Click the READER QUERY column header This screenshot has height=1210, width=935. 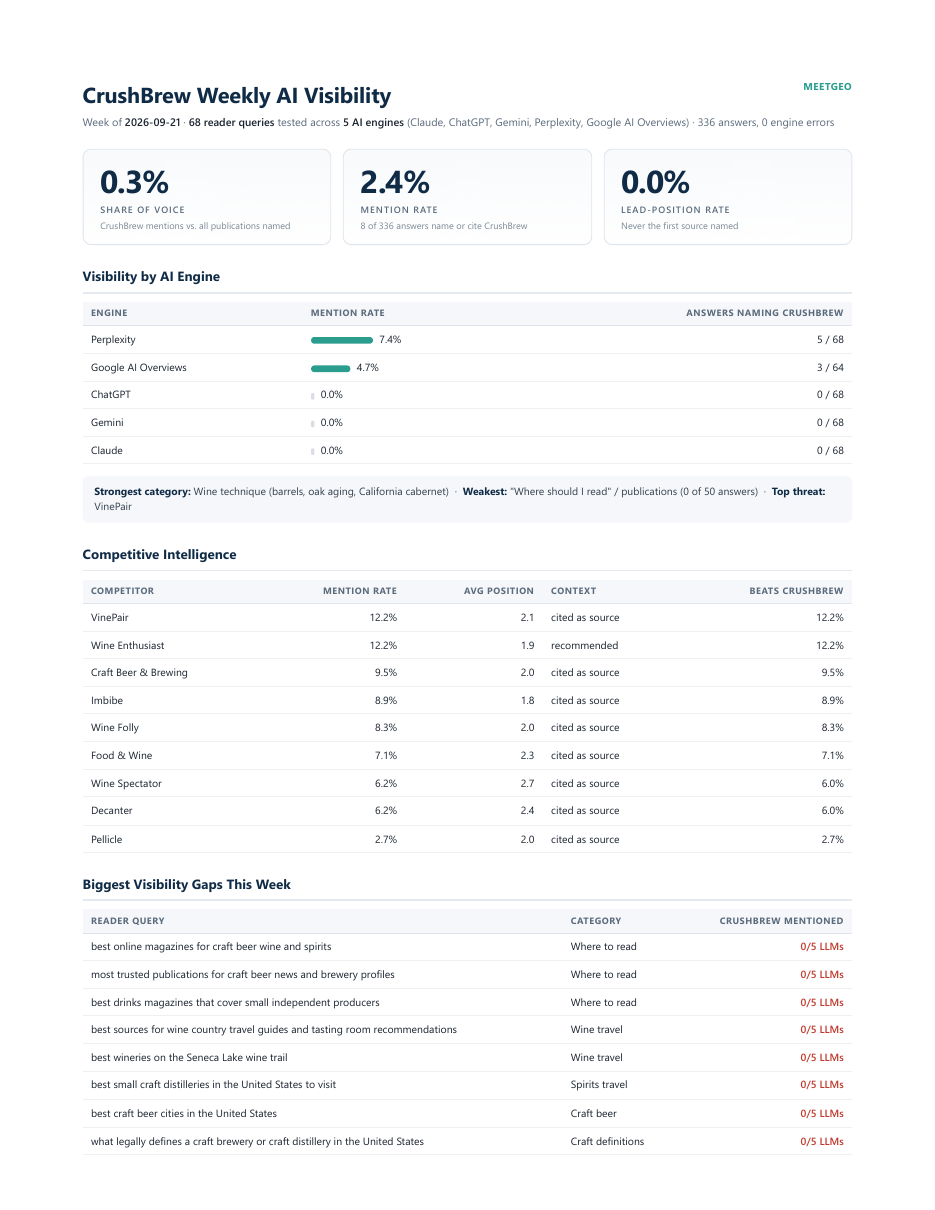pyautogui.click(x=128, y=921)
